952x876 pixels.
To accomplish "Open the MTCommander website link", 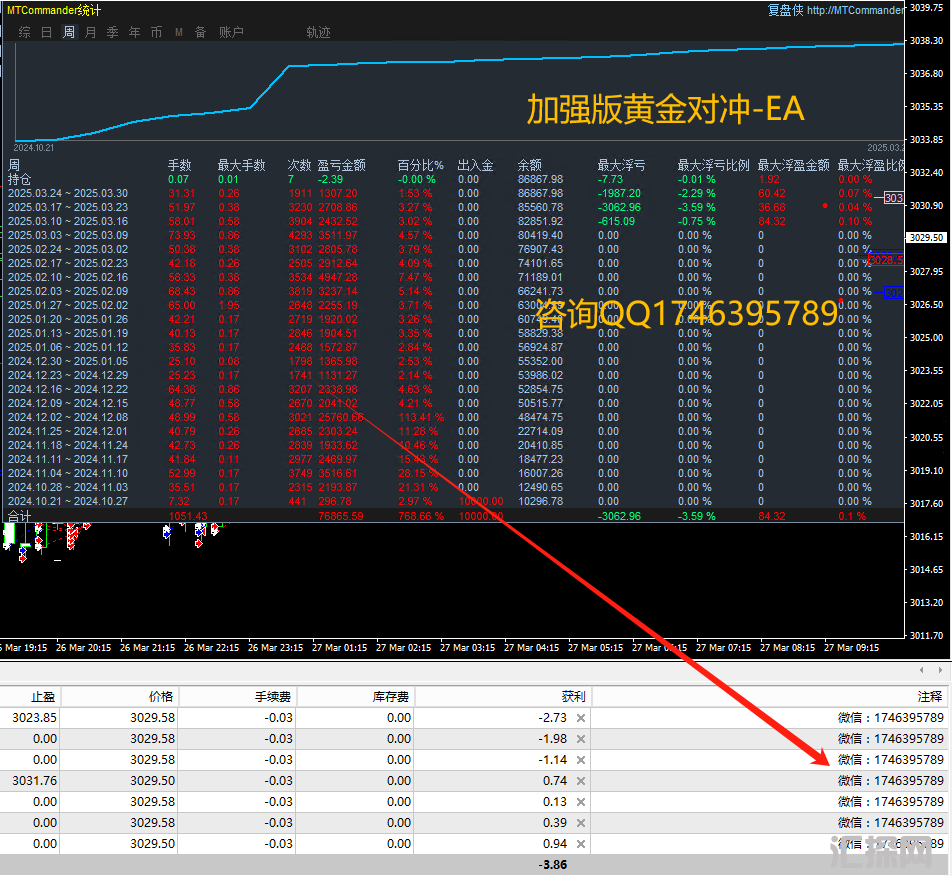I will click(854, 10).
